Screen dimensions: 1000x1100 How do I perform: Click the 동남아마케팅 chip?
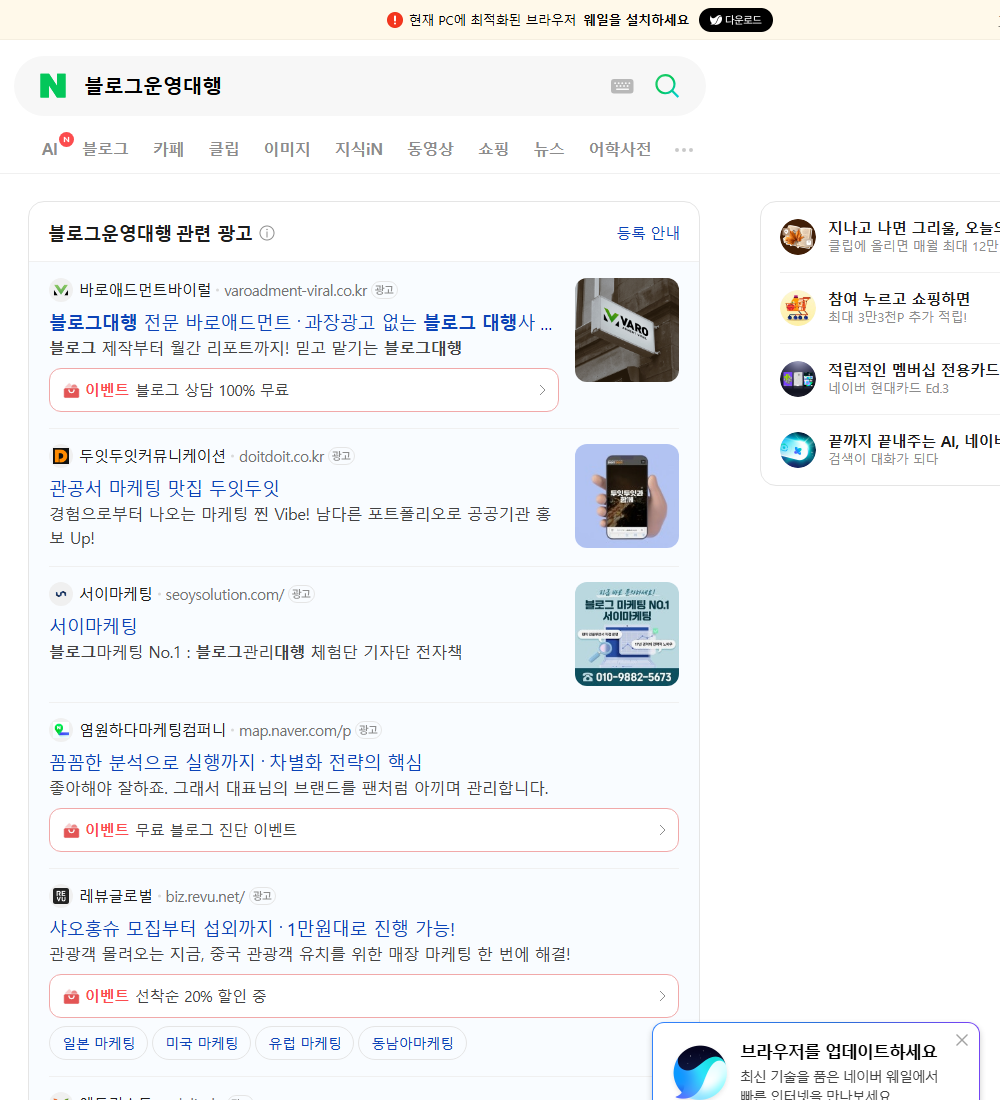(412, 1043)
